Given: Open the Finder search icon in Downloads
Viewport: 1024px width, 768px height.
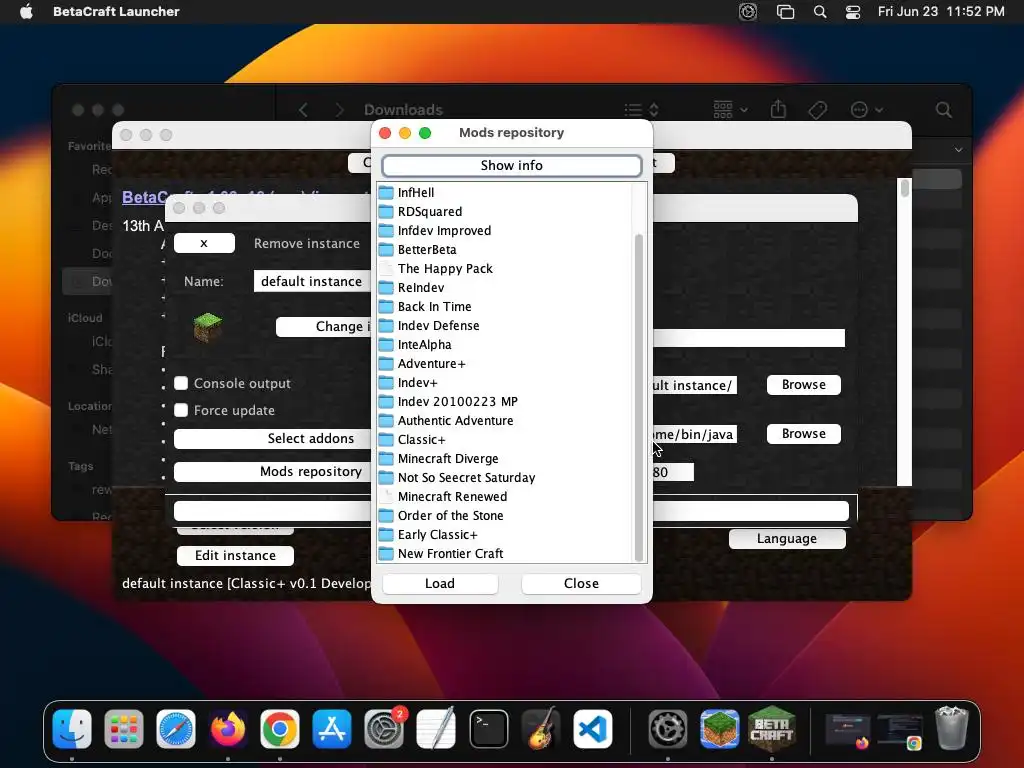Looking at the screenshot, I should tap(943, 110).
